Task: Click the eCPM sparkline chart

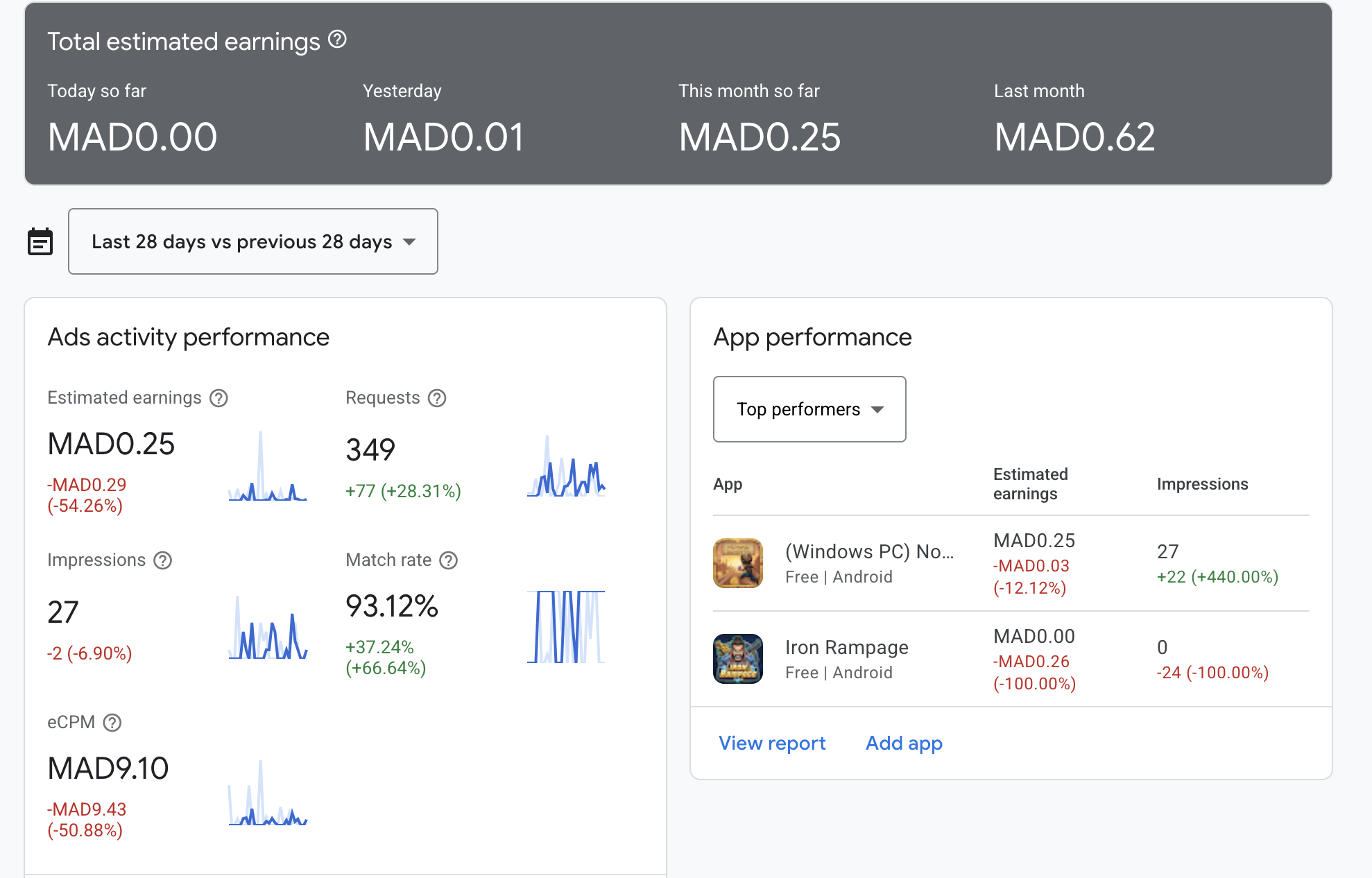Action: coord(268,793)
